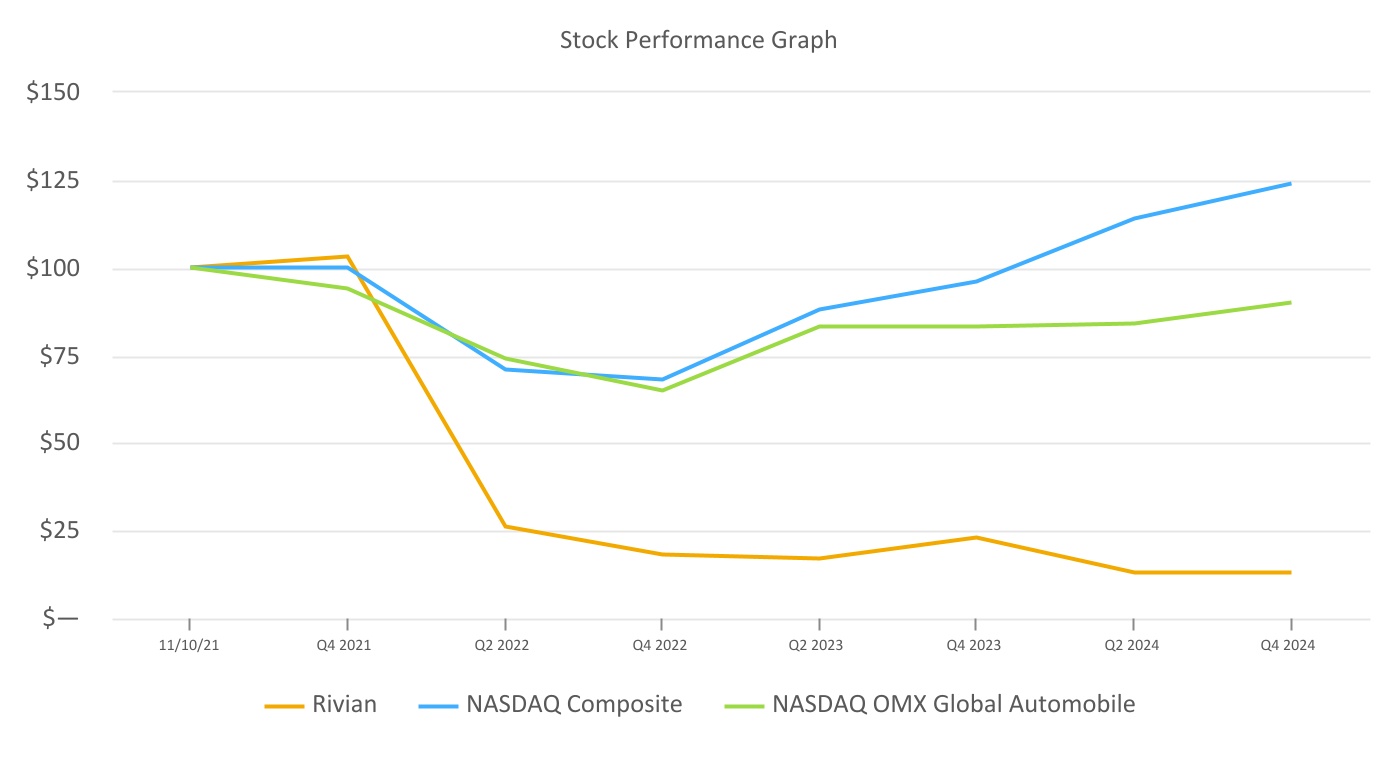Click the NASDAQ Composite legend line swatch
Image resolution: width=1400 pixels, height=760 pixels.
pos(438,705)
